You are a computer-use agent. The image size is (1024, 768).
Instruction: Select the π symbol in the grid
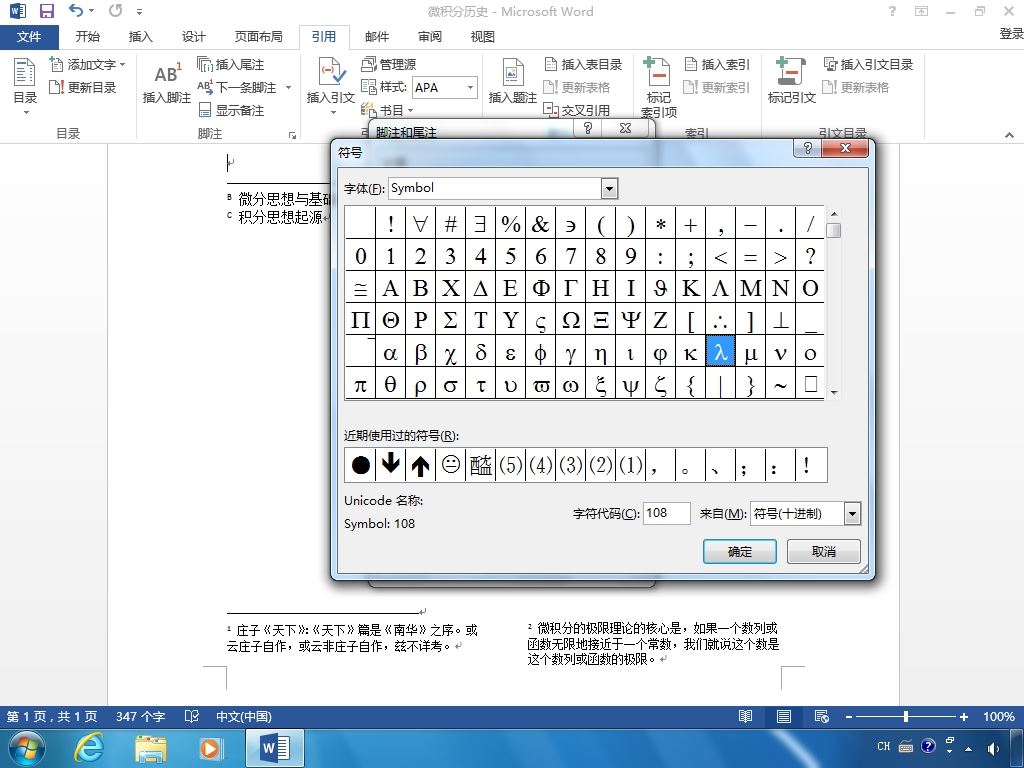[x=360, y=384]
